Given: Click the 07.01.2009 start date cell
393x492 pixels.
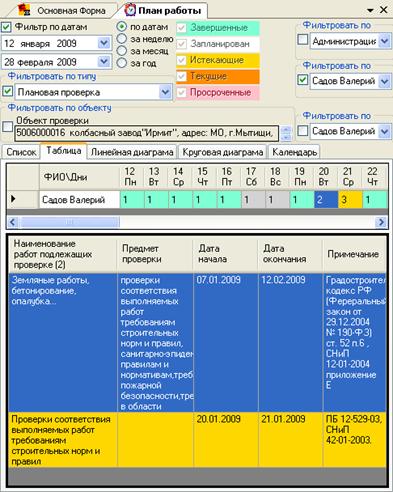Looking at the screenshot, I should coord(225,342).
